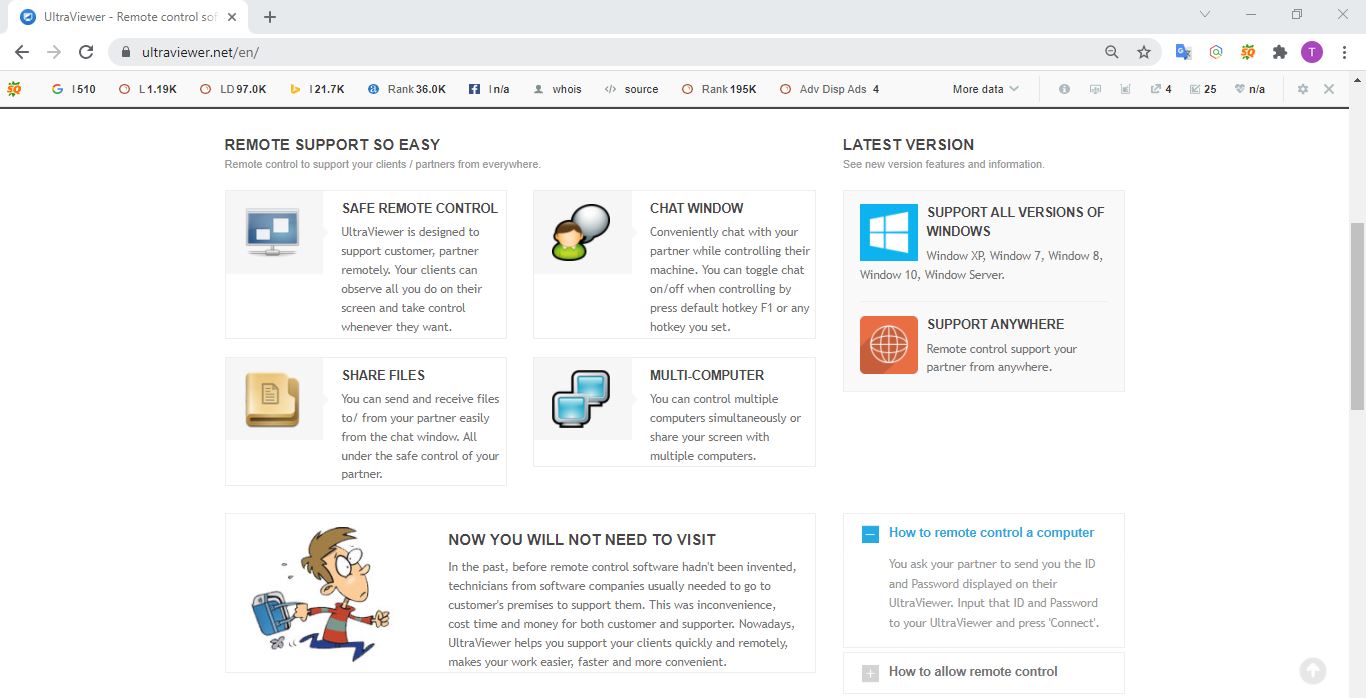Reload the UltraViewer page
The image size is (1366, 698).
pos(86,52)
